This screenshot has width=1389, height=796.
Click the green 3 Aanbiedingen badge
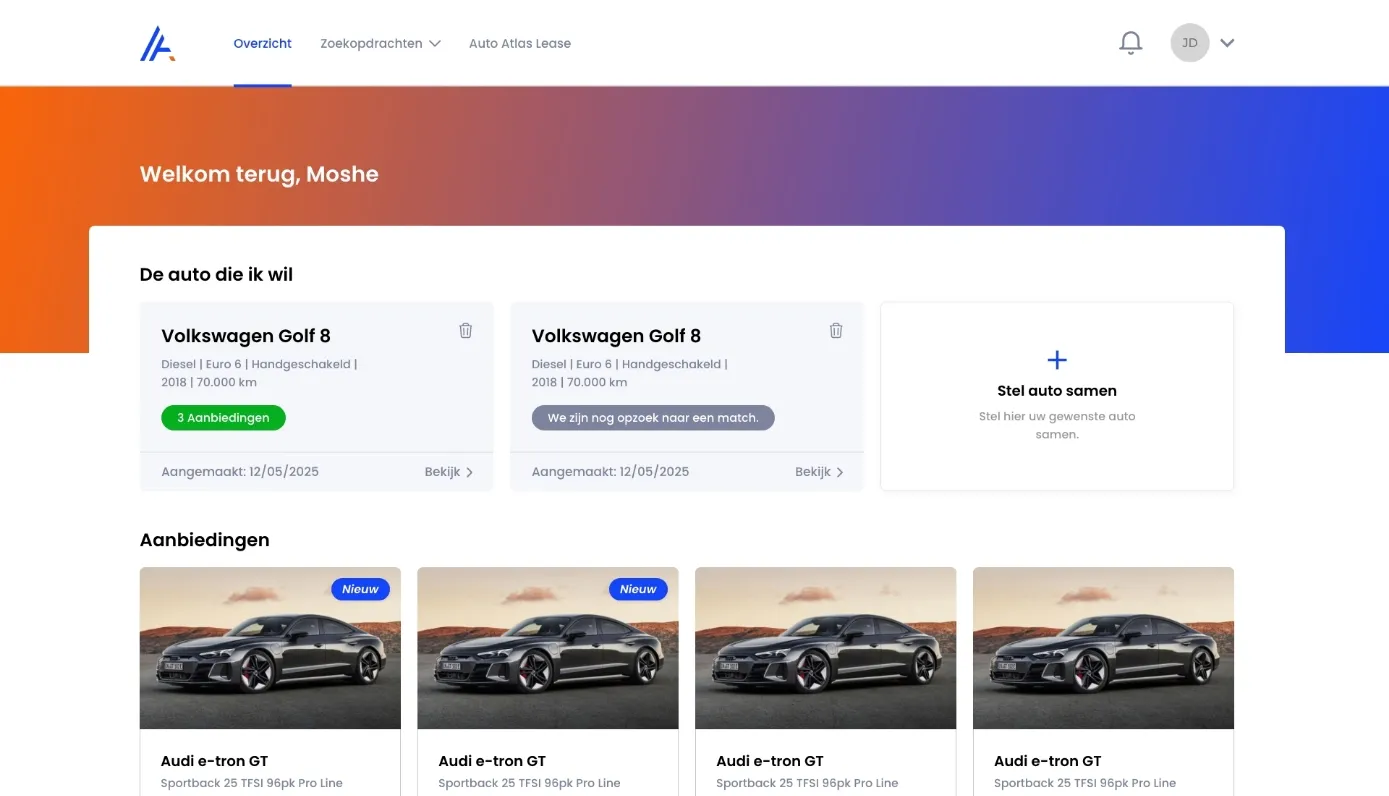click(223, 417)
